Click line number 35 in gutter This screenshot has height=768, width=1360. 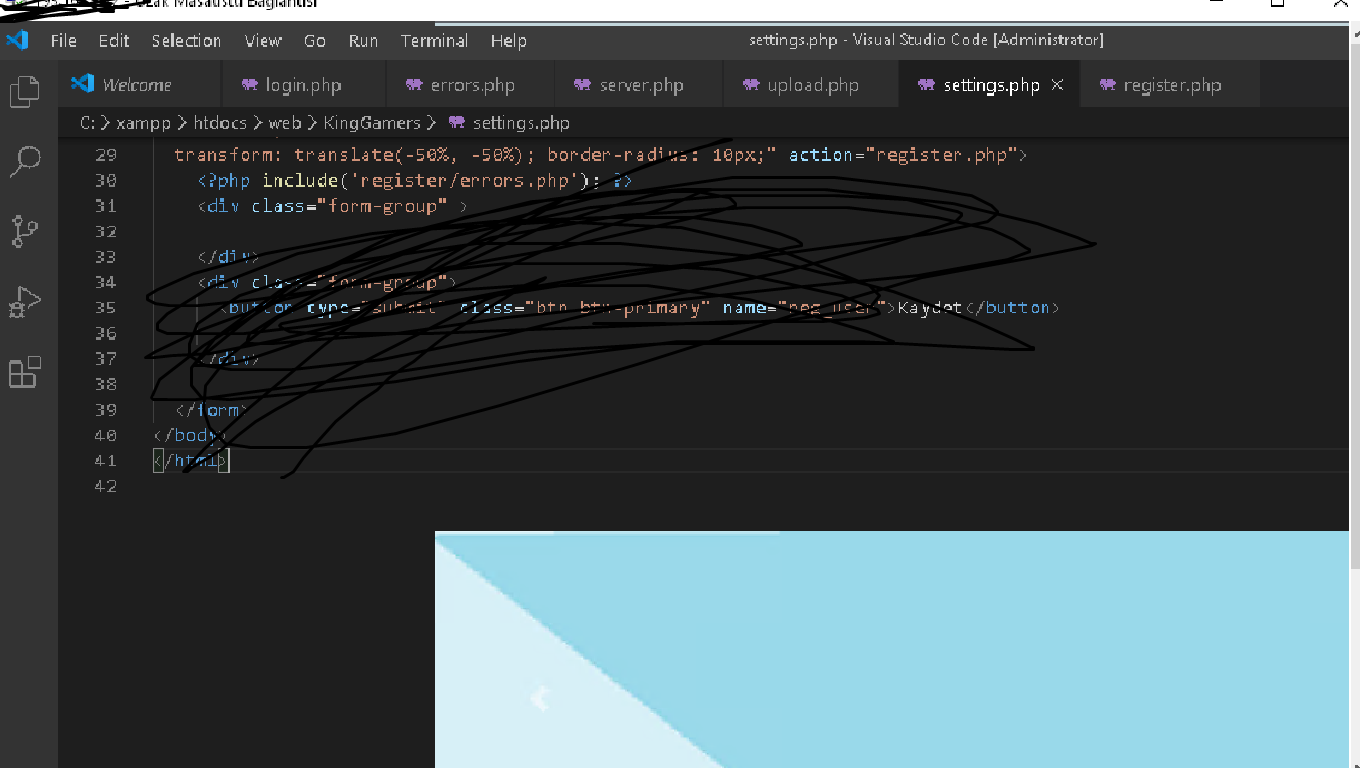(106, 308)
